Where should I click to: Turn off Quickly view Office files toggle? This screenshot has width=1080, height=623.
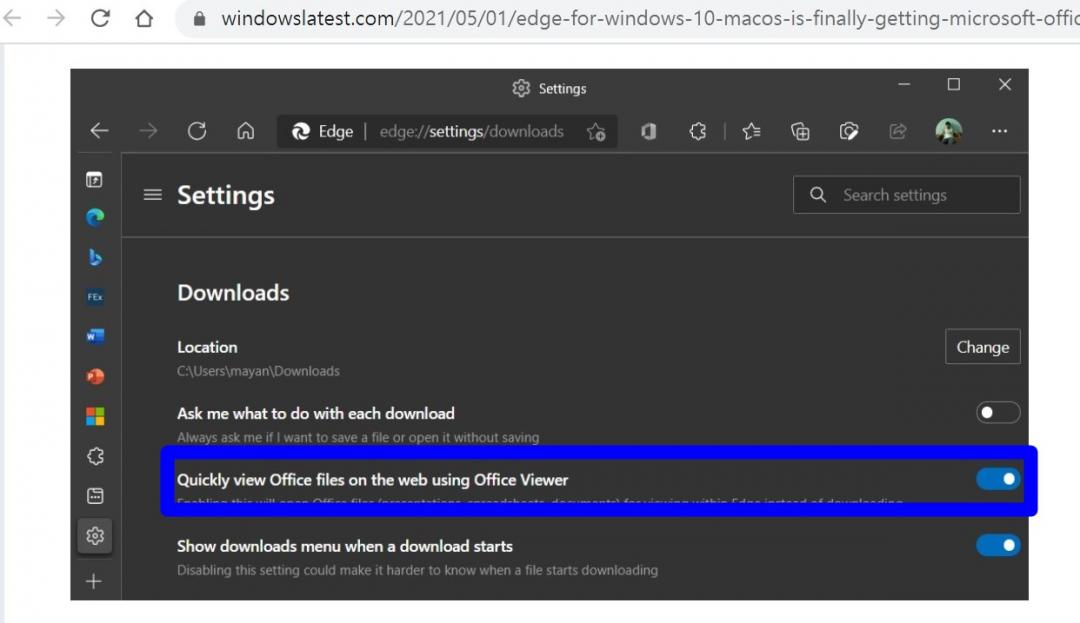click(x=997, y=479)
